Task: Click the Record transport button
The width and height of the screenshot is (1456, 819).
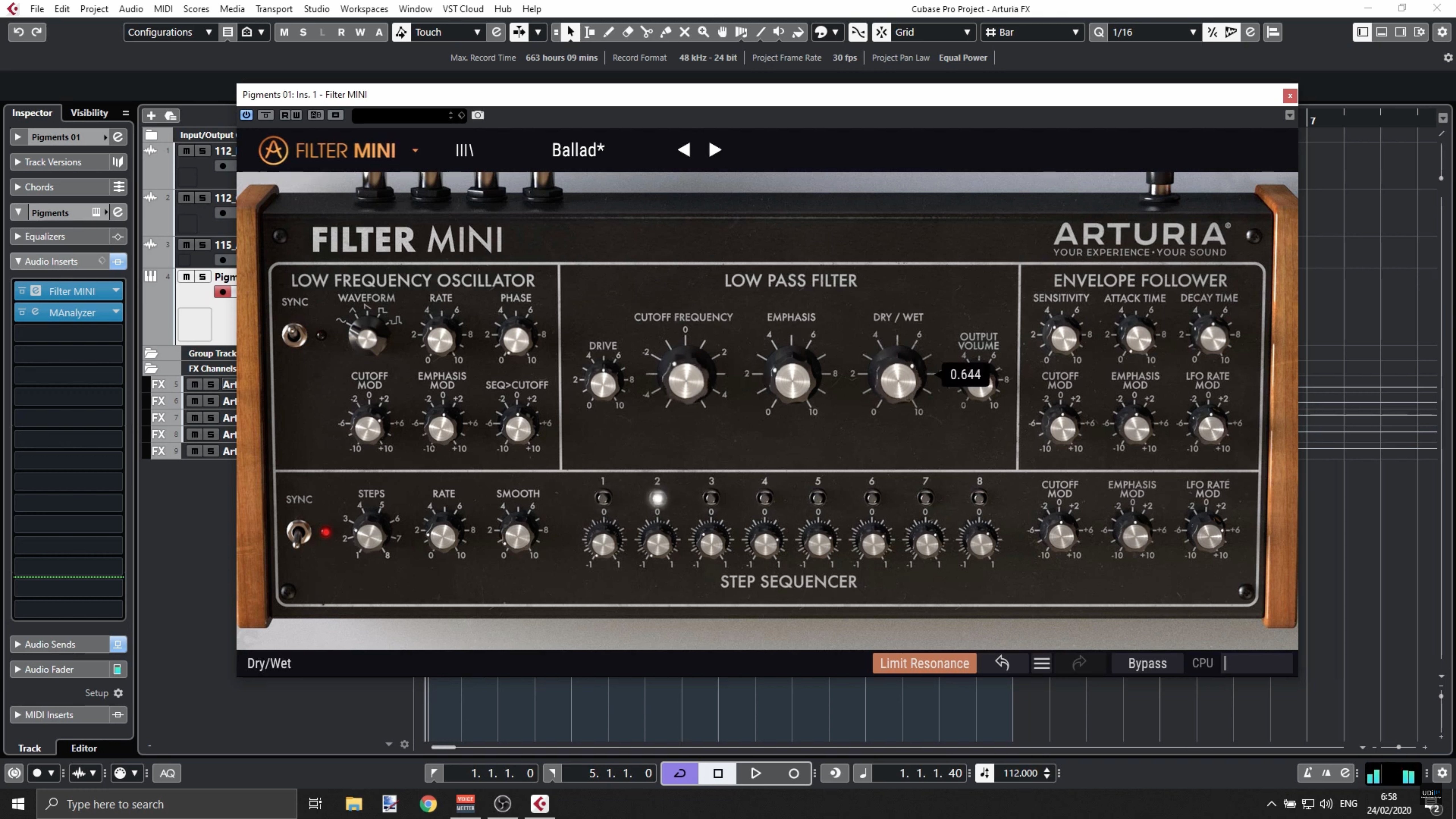Action: point(794,773)
